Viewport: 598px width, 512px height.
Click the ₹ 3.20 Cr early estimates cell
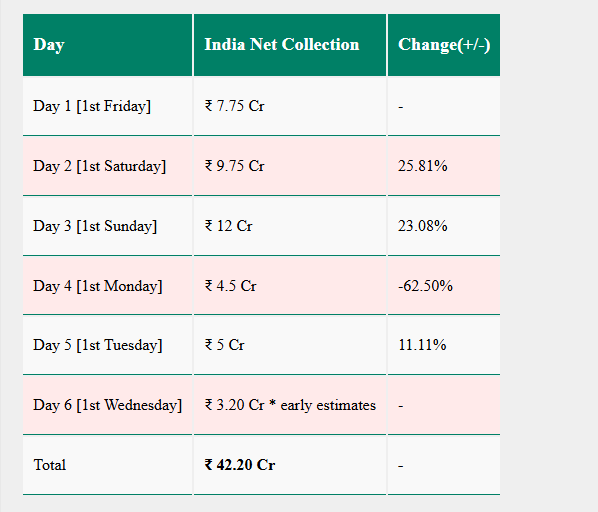pyautogui.click(x=290, y=405)
